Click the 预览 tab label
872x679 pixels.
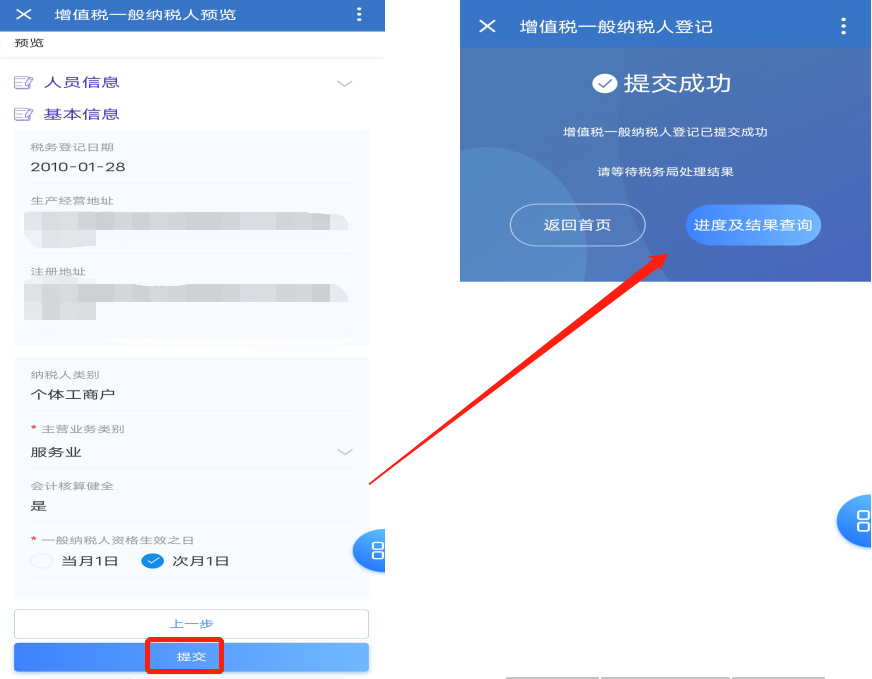(x=29, y=43)
